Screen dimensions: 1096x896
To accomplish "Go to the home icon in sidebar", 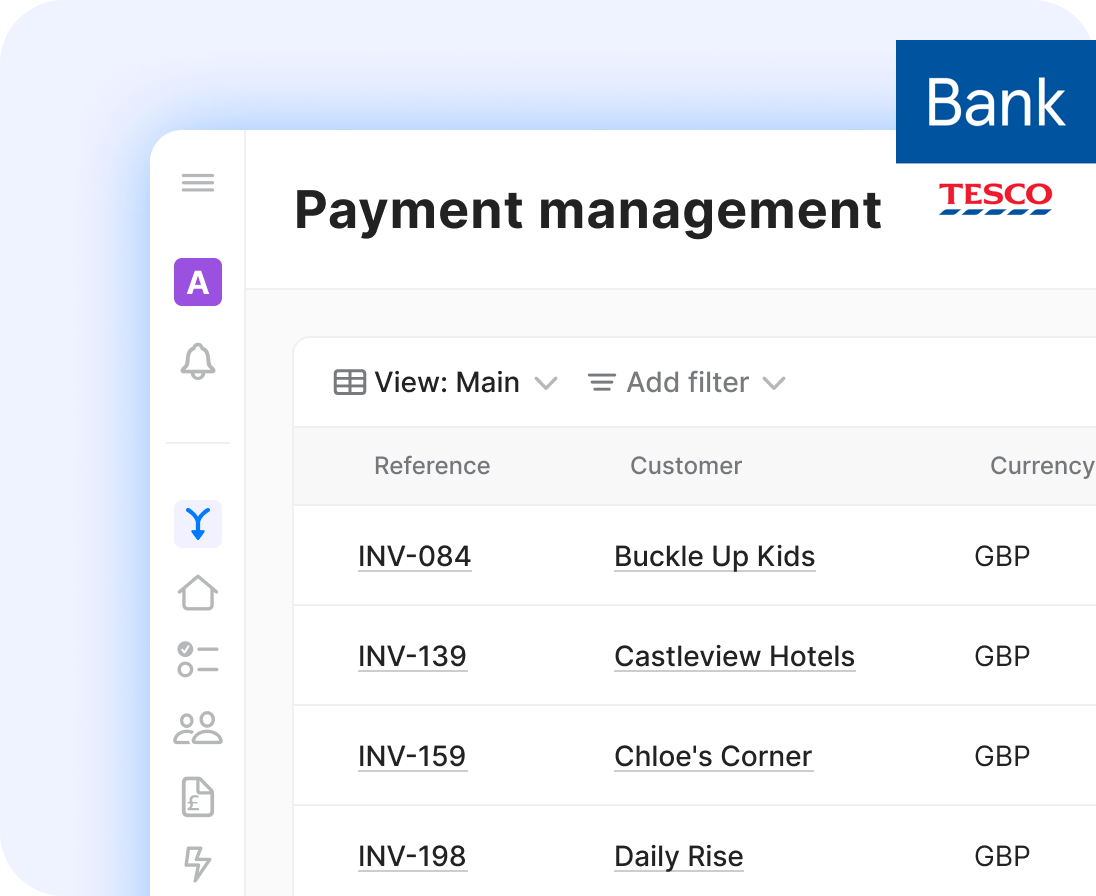I will [198, 593].
